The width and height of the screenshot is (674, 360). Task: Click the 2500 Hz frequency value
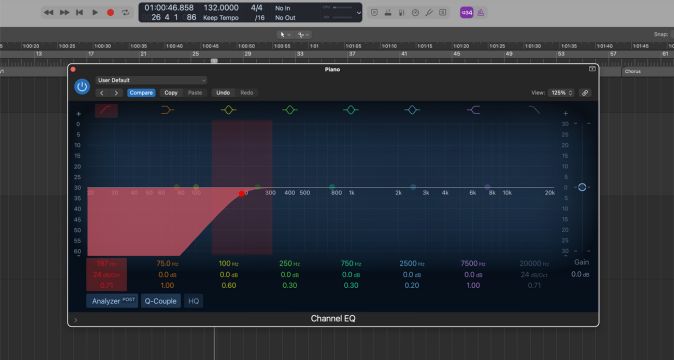click(x=412, y=263)
